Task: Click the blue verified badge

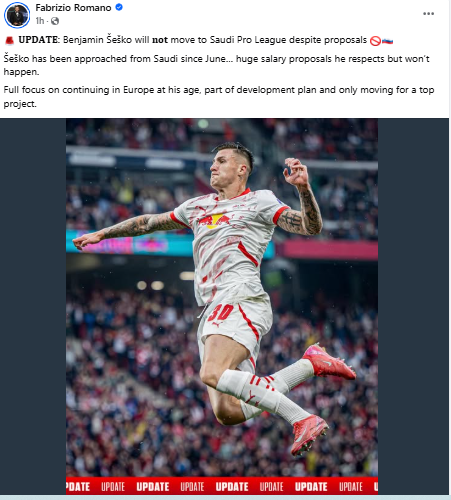Action: point(119,7)
